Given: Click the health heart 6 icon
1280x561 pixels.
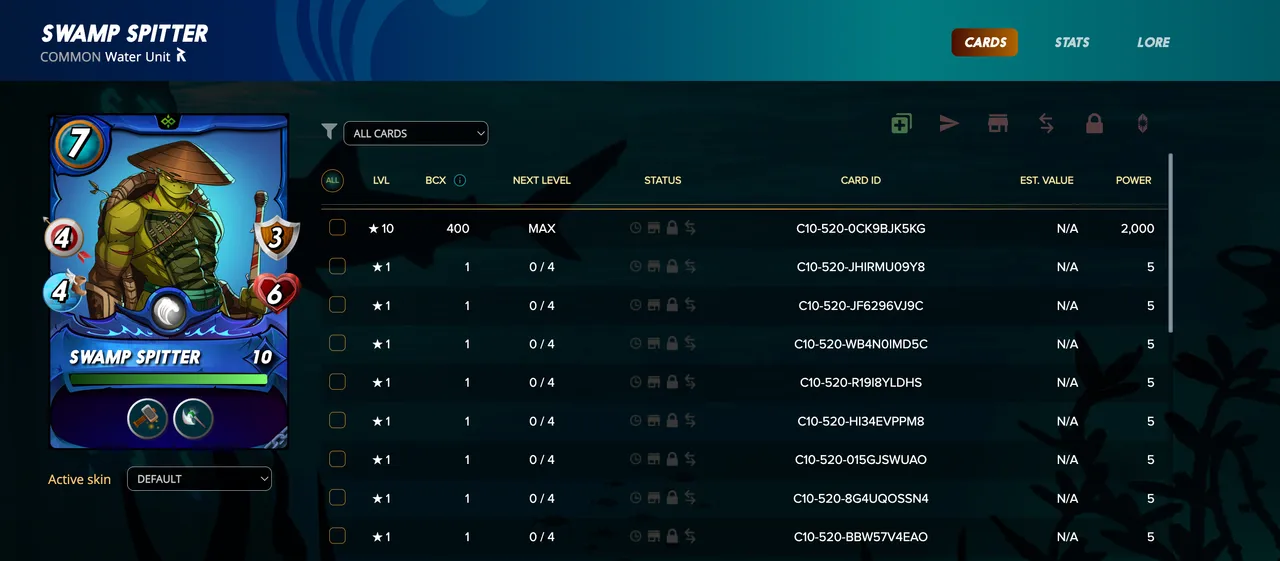Looking at the screenshot, I should tap(277, 293).
